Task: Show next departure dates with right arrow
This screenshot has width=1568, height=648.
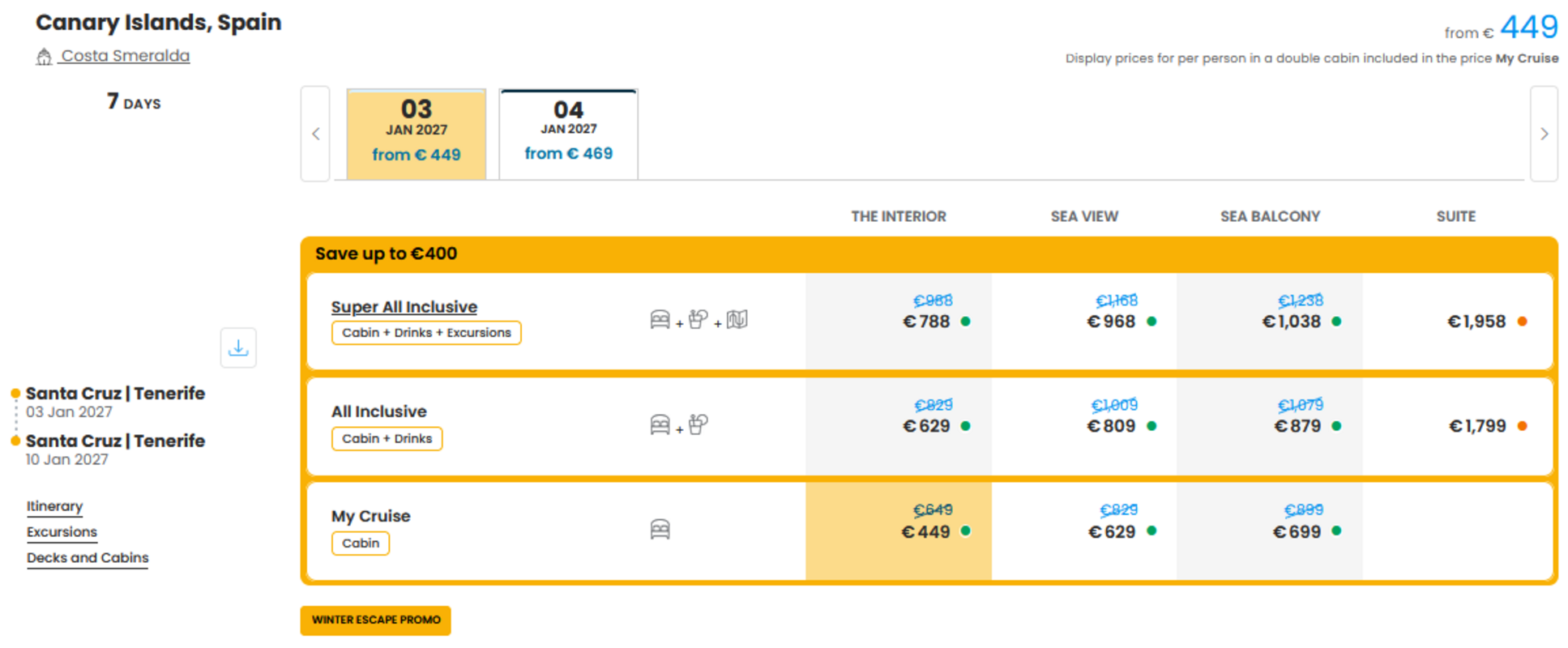Action: (1544, 134)
